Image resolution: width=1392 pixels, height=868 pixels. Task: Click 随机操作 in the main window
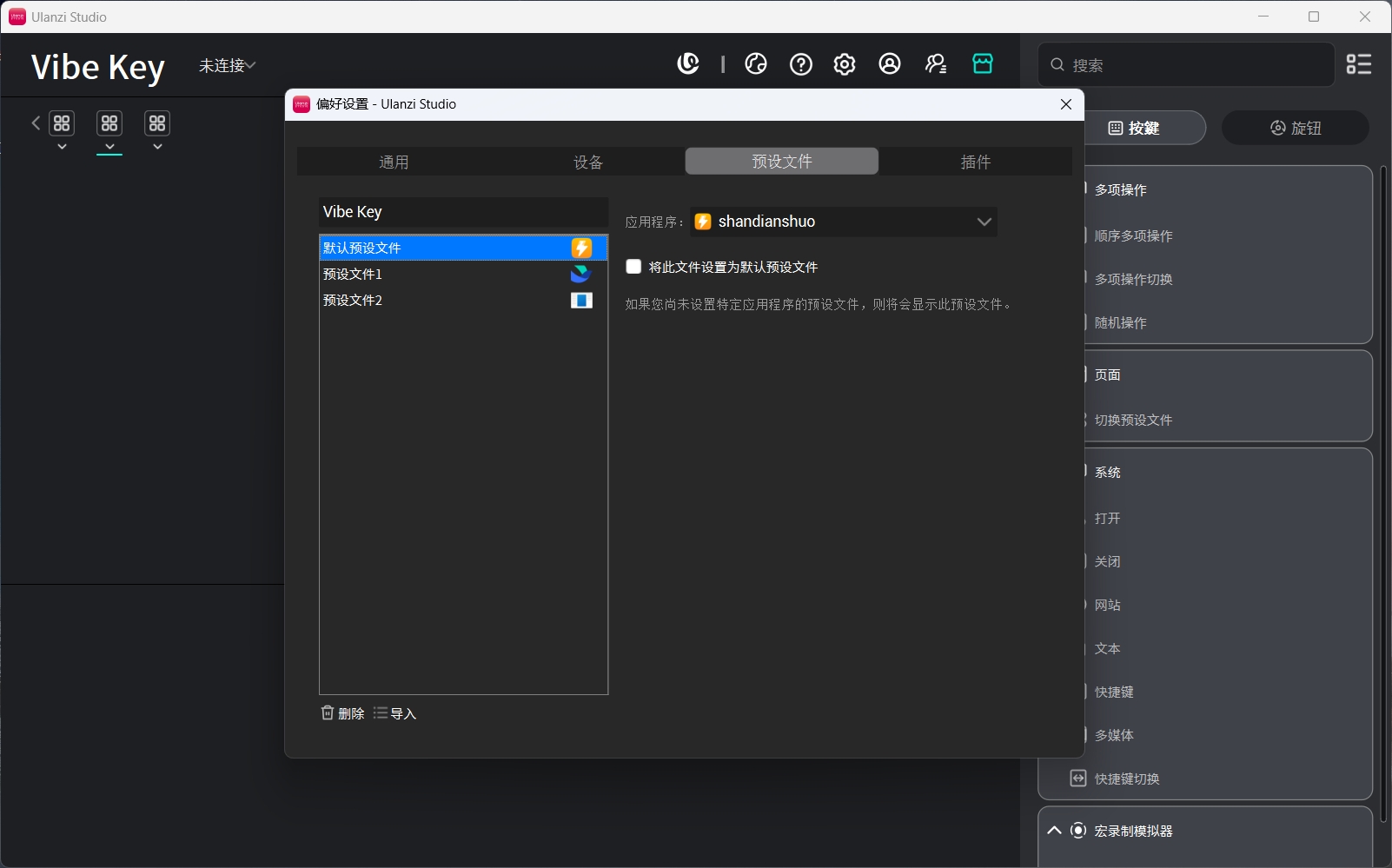point(1121,322)
